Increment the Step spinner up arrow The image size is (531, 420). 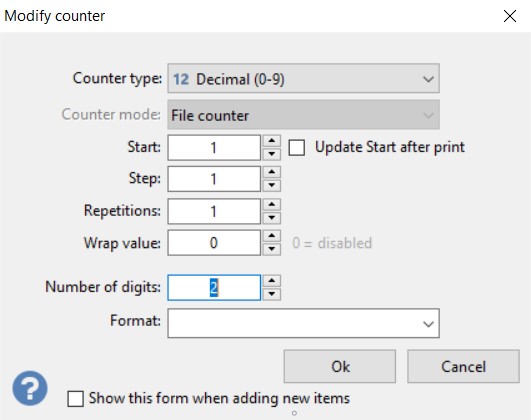pos(272,172)
